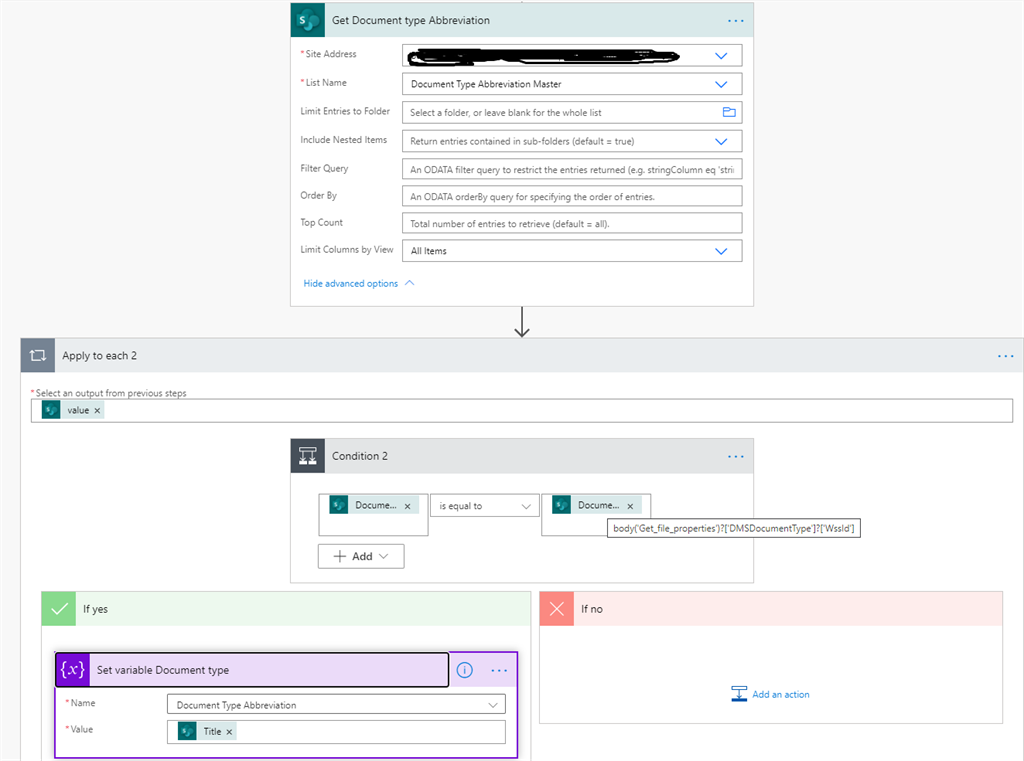Open the Site Address dropdown
Image resolution: width=1024 pixels, height=761 pixels.
click(720, 55)
